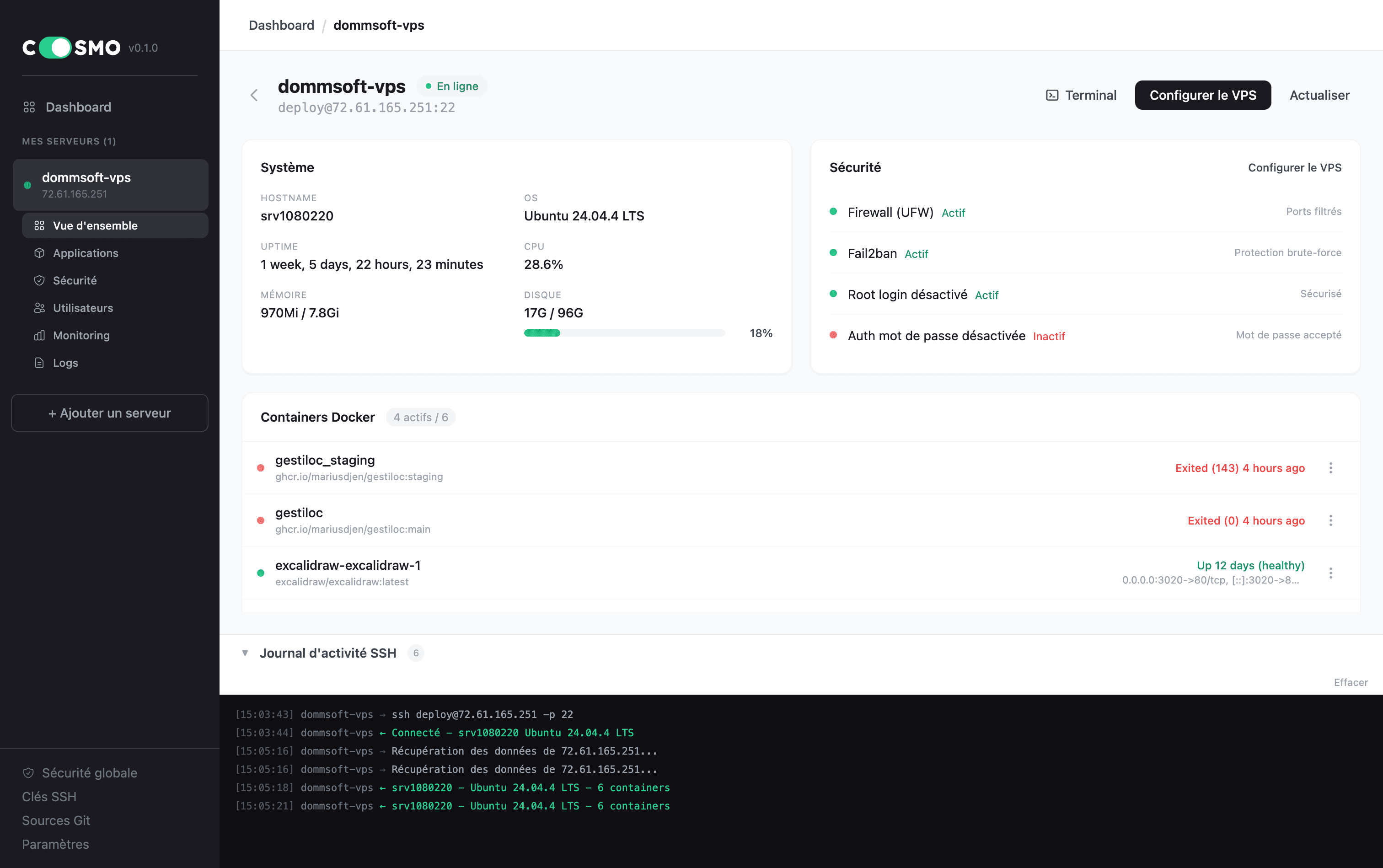
Task: Open Sources Git page
Action: click(x=56, y=820)
